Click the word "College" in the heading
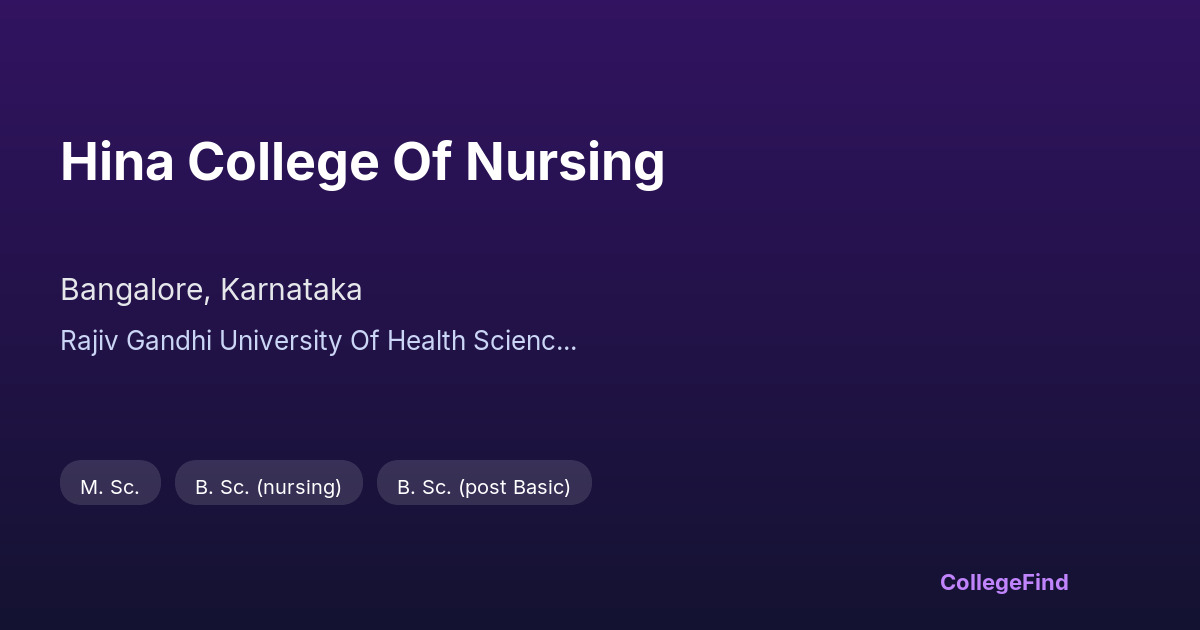Image resolution: width=1200 pixels, height=630 pixels. coord(283,162)
